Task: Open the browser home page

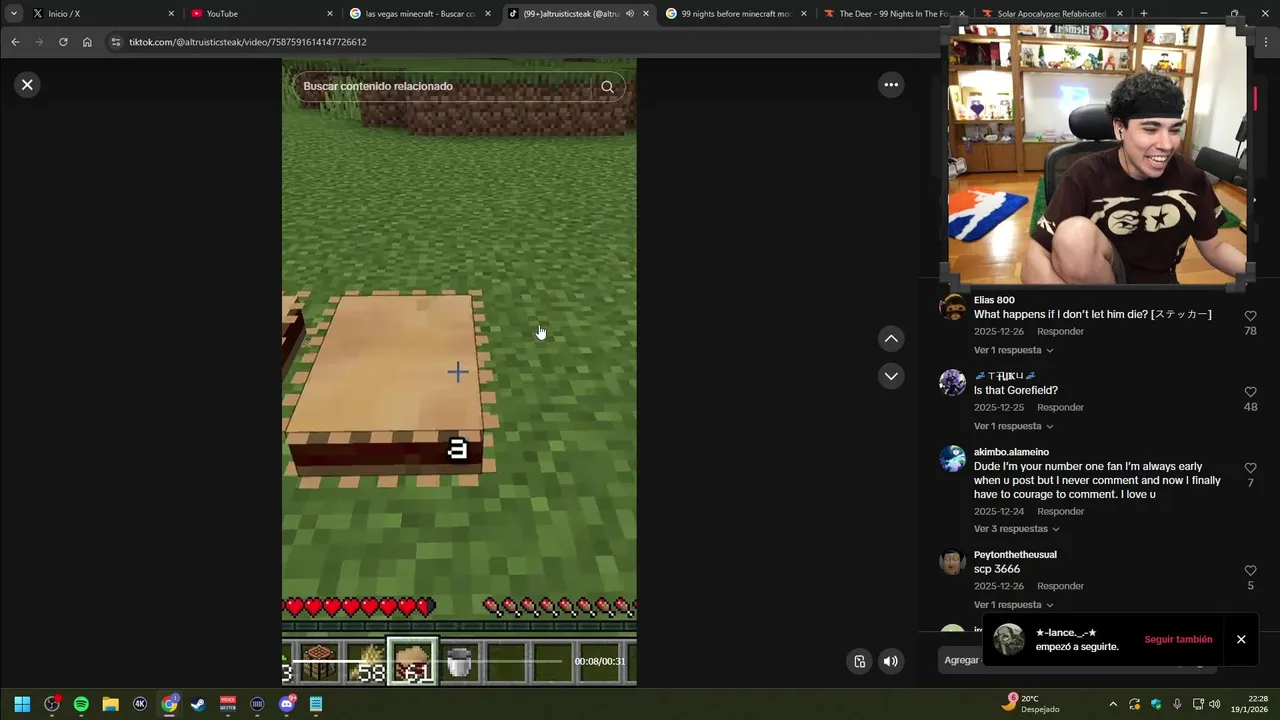Action: [87, 42]
